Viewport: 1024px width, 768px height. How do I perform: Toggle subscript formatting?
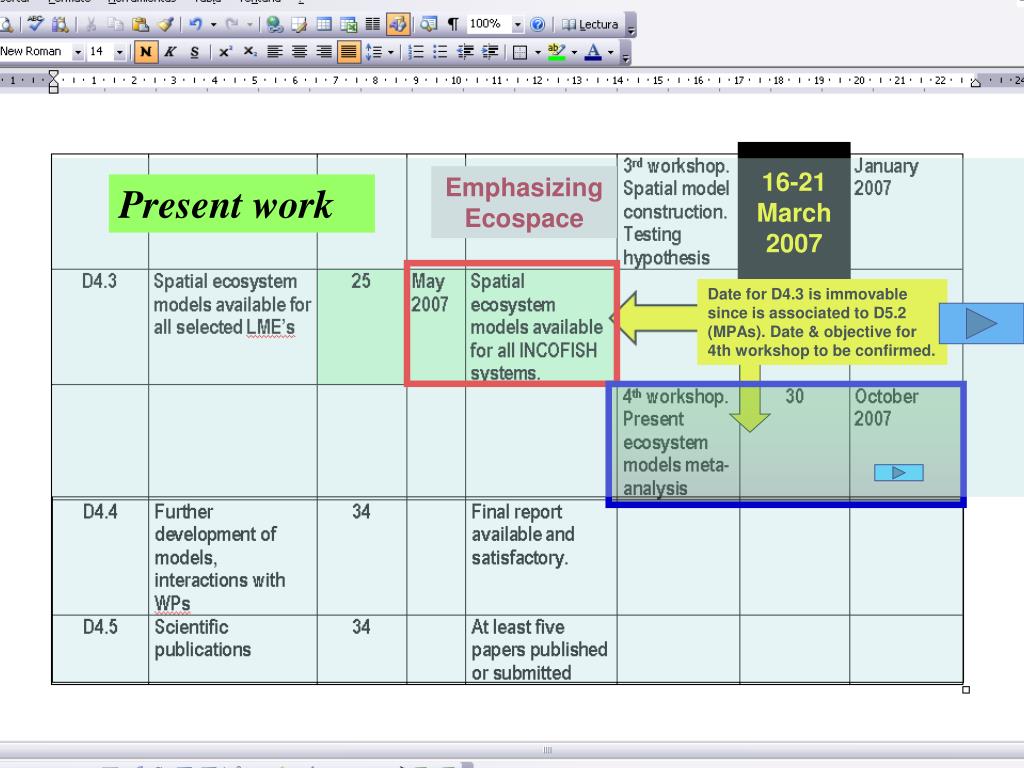[x=249, y=52]
